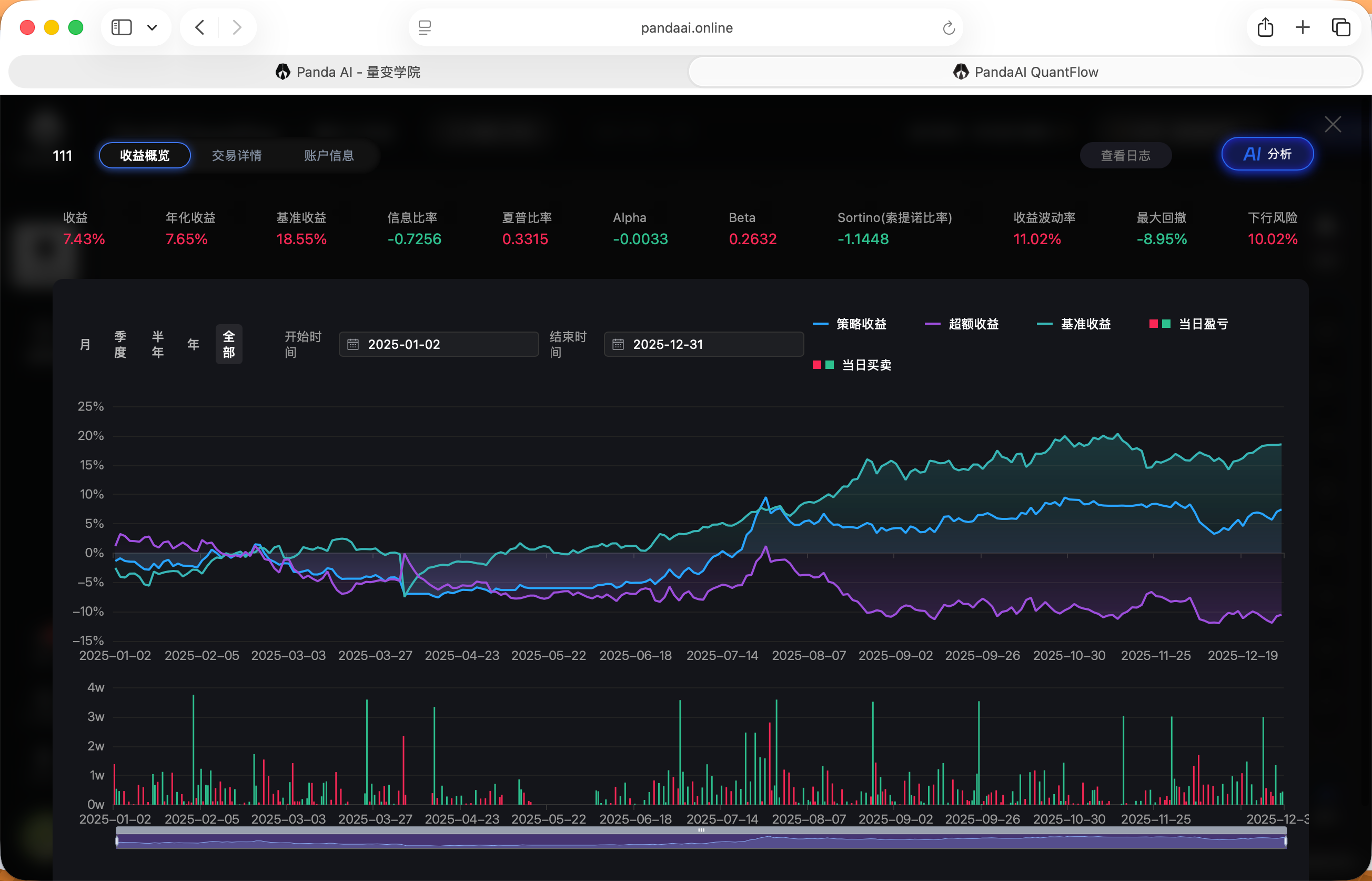
Task: Add a new tab with plus icon
Action: [x=1303, y=27]
